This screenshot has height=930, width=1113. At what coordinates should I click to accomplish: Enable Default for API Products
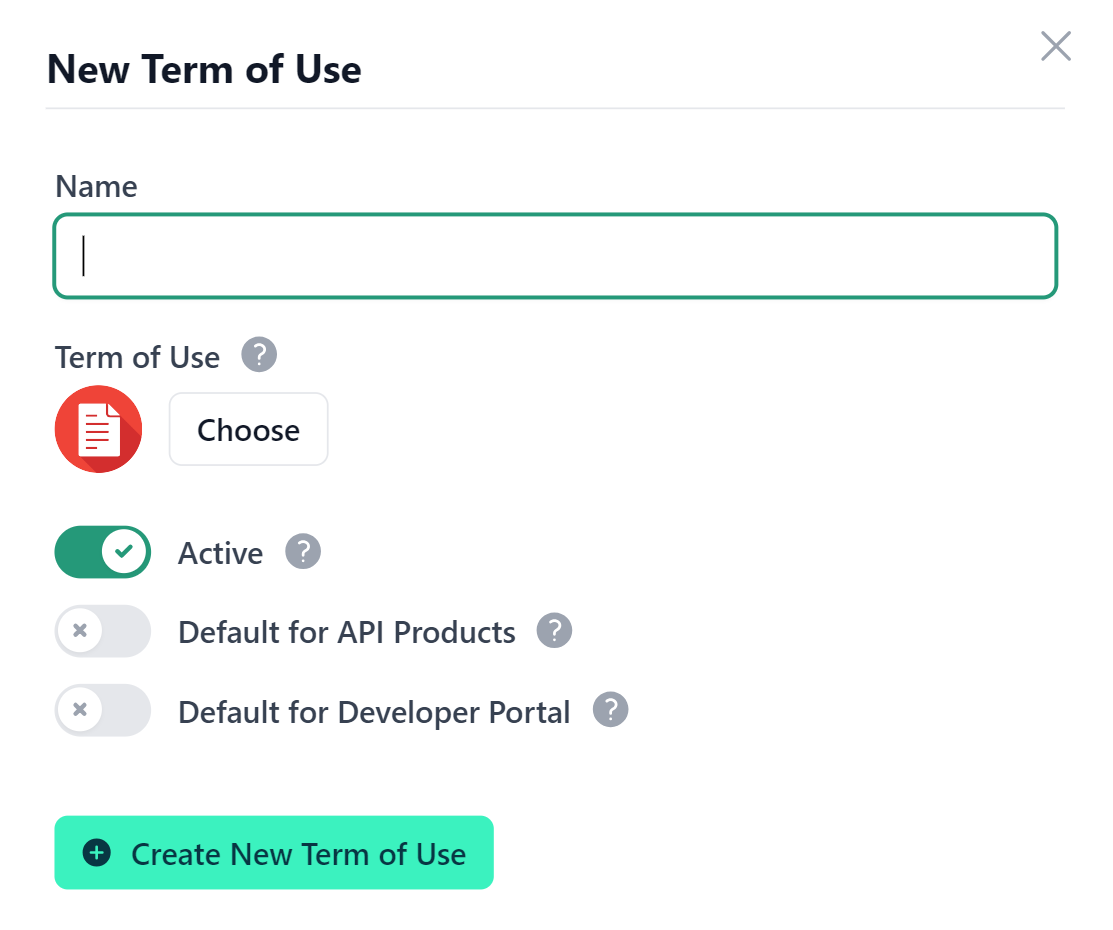[x=102, y=631]
